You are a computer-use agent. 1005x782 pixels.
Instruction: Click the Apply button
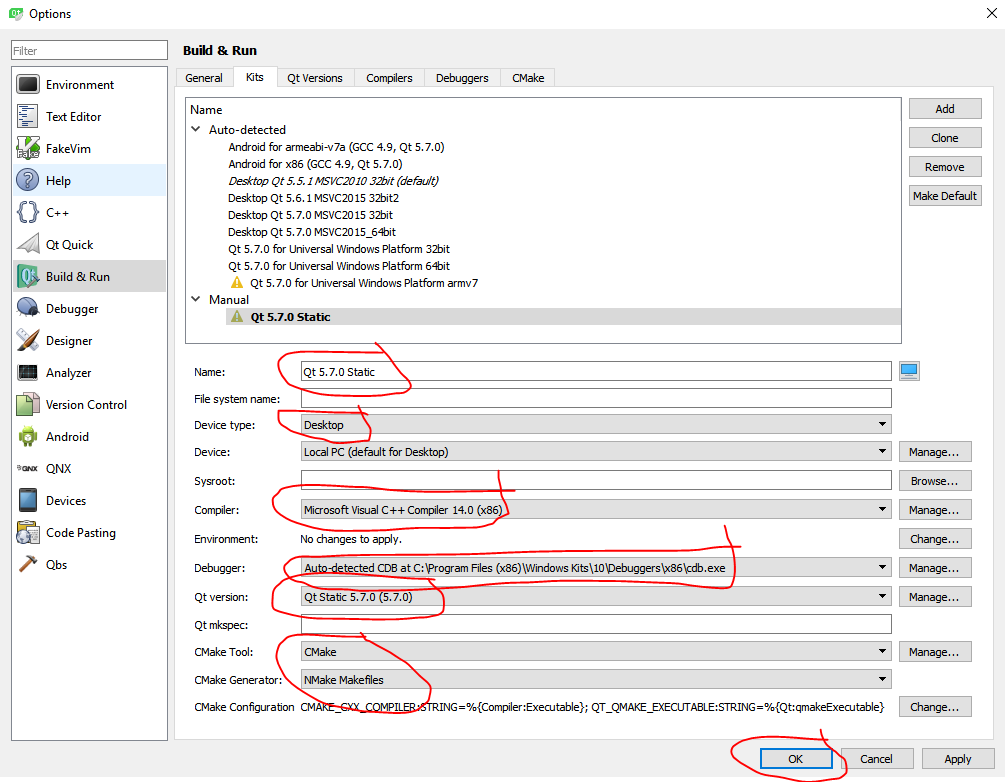coord(958,759)
